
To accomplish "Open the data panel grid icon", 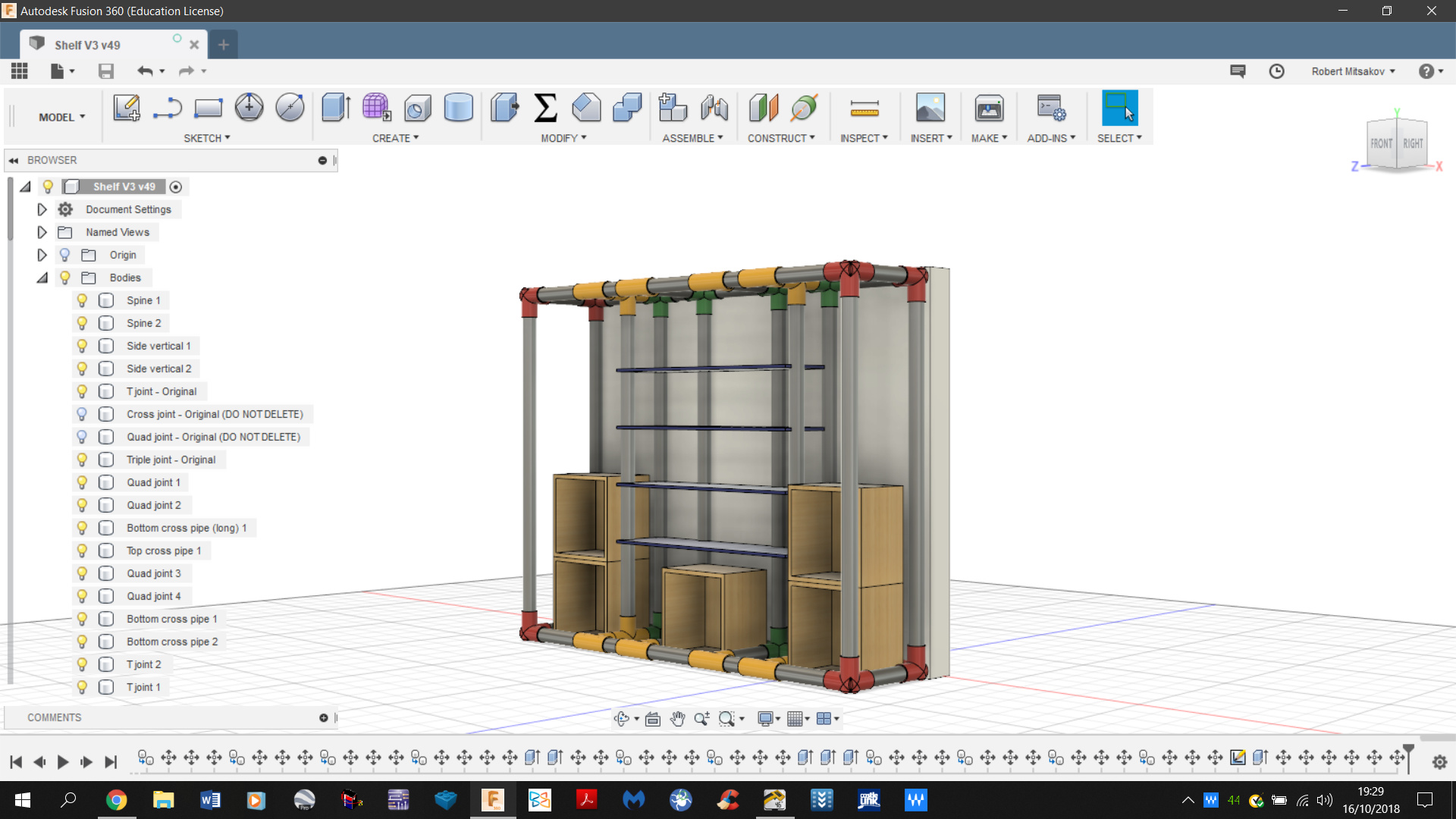I will coord(20,71).
